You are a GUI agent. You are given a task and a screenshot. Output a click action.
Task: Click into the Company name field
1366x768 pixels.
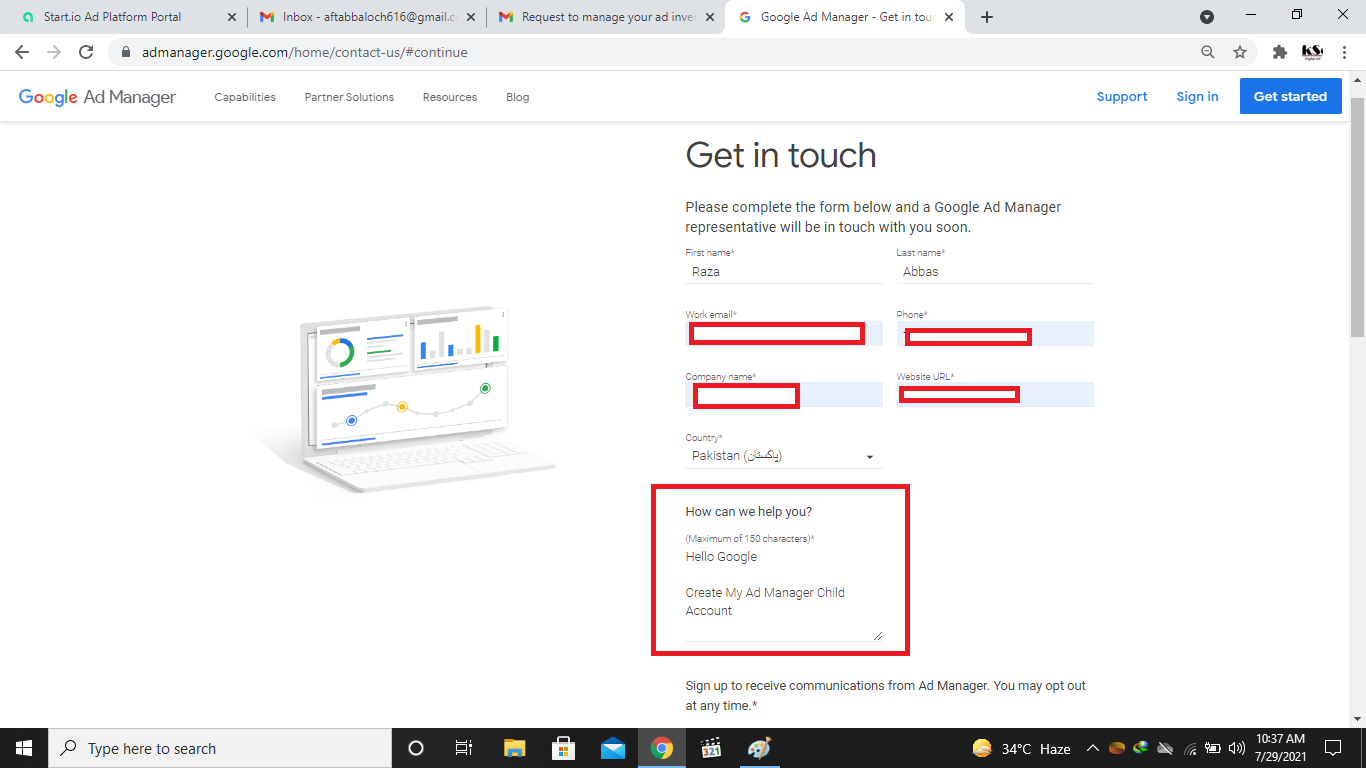[784, 395]
